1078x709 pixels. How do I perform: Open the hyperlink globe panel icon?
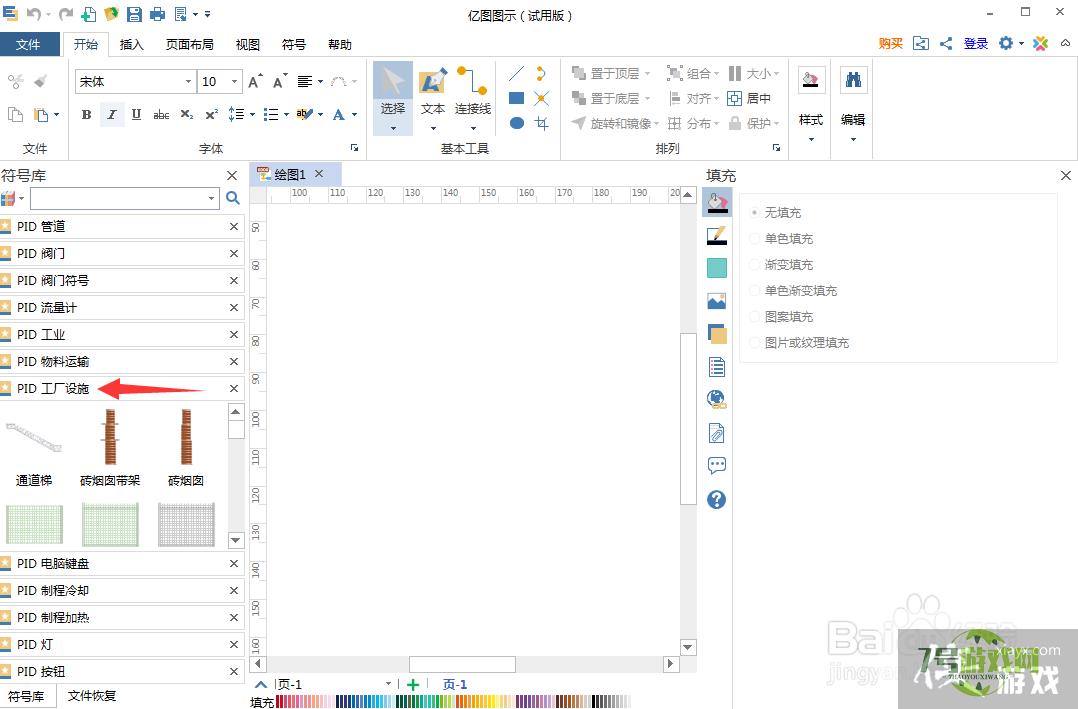pos(716,399)
